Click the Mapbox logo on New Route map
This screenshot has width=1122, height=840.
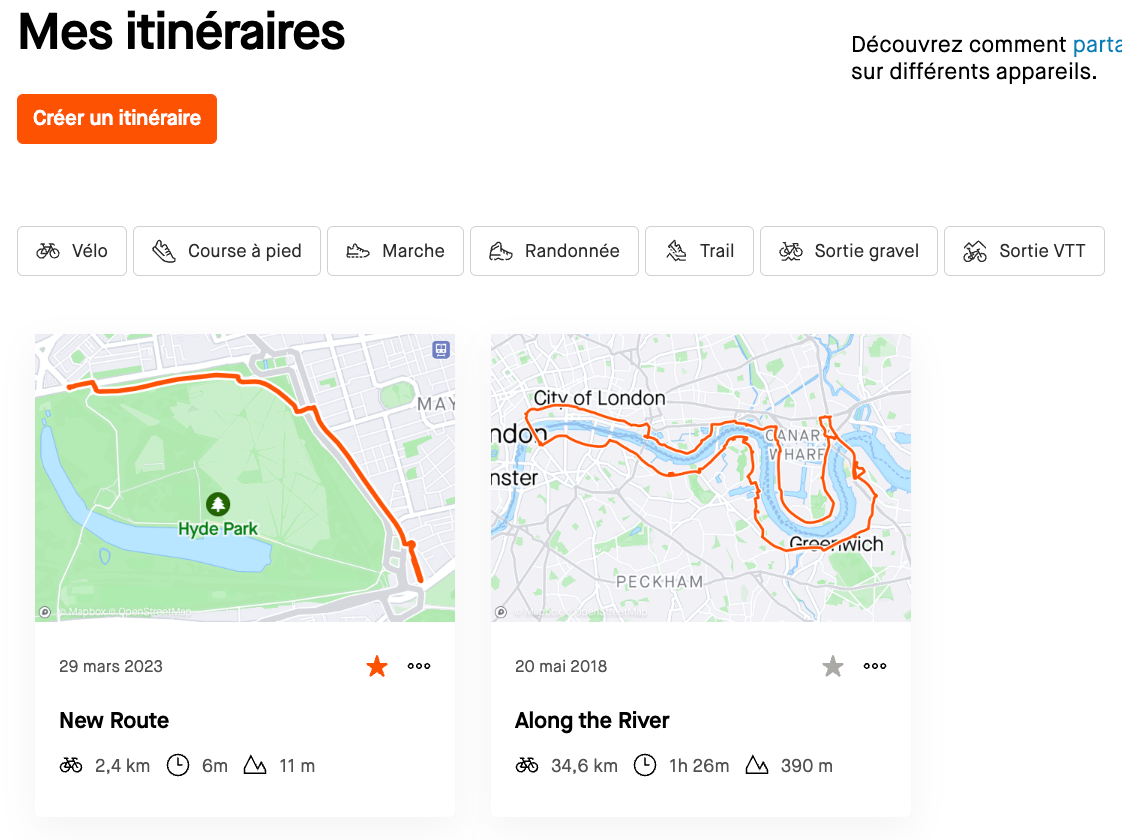point(45,612)
